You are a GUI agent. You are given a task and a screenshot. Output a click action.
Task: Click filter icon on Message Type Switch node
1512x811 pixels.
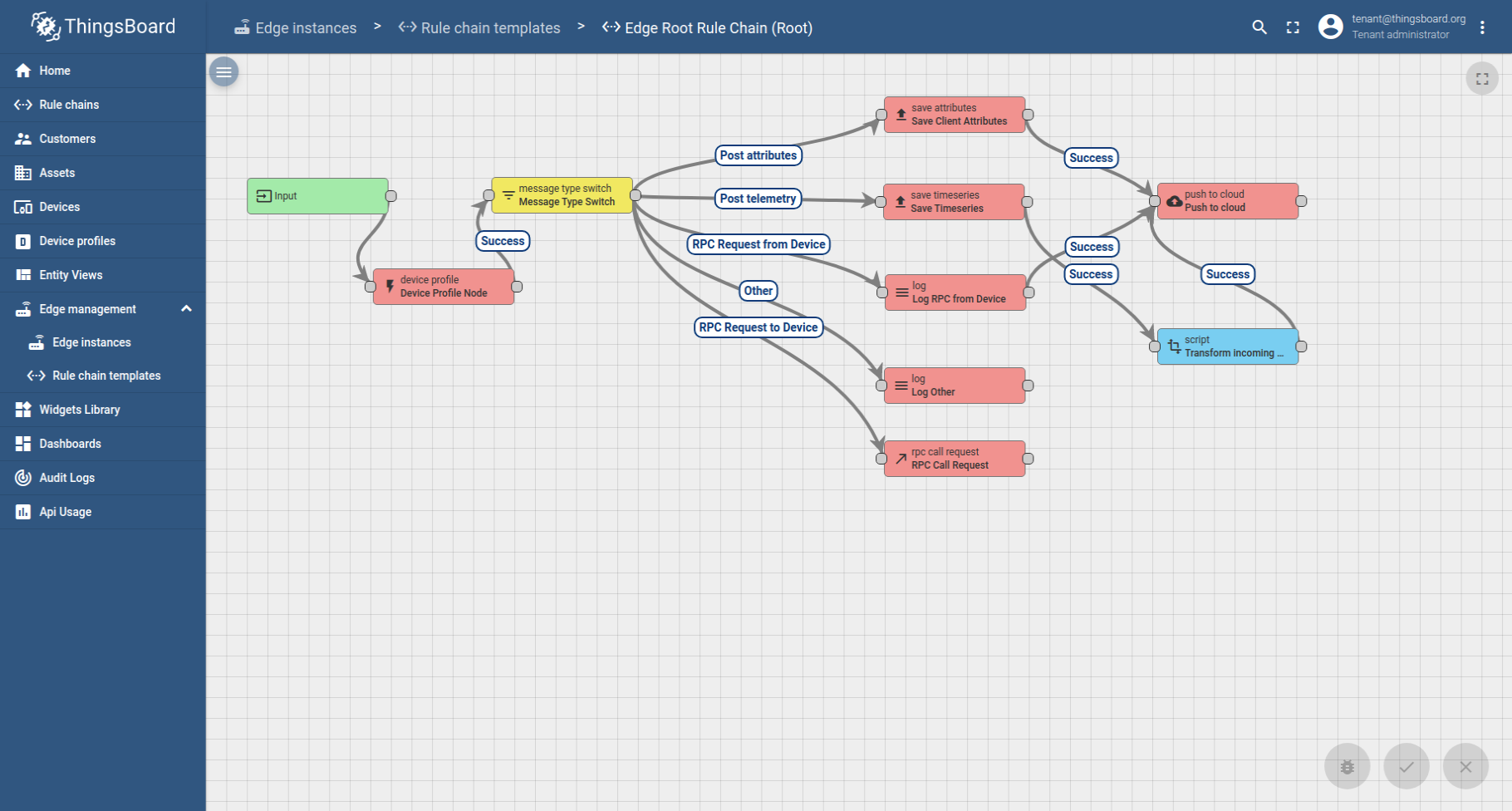click(x=508, y=195)
